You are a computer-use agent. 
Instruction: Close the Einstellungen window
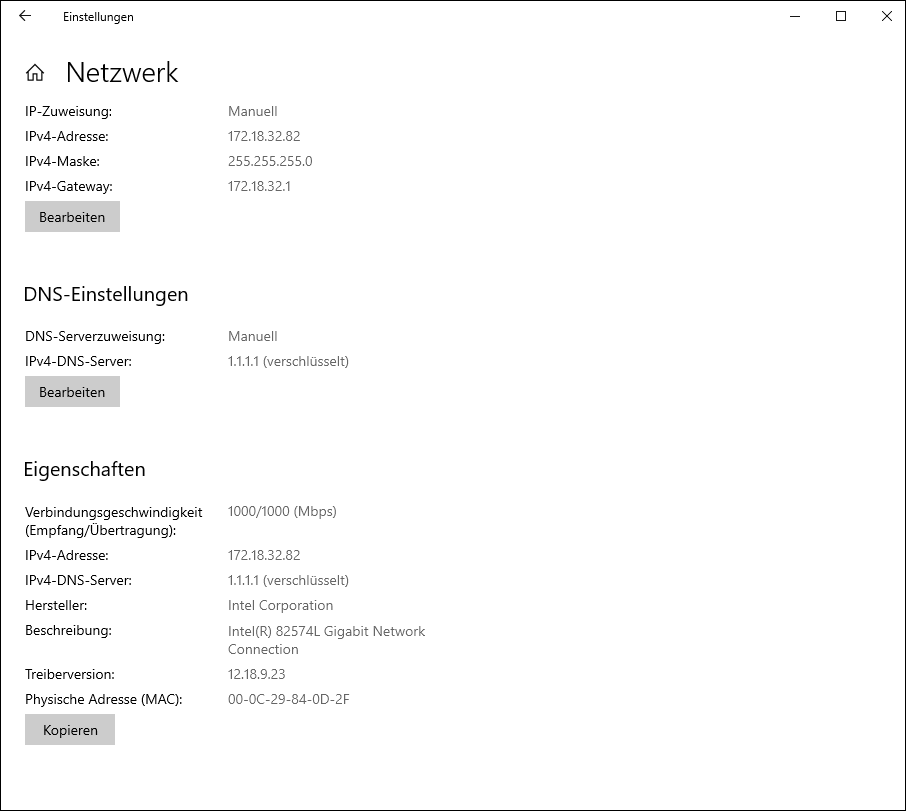(x=886, y=16)
